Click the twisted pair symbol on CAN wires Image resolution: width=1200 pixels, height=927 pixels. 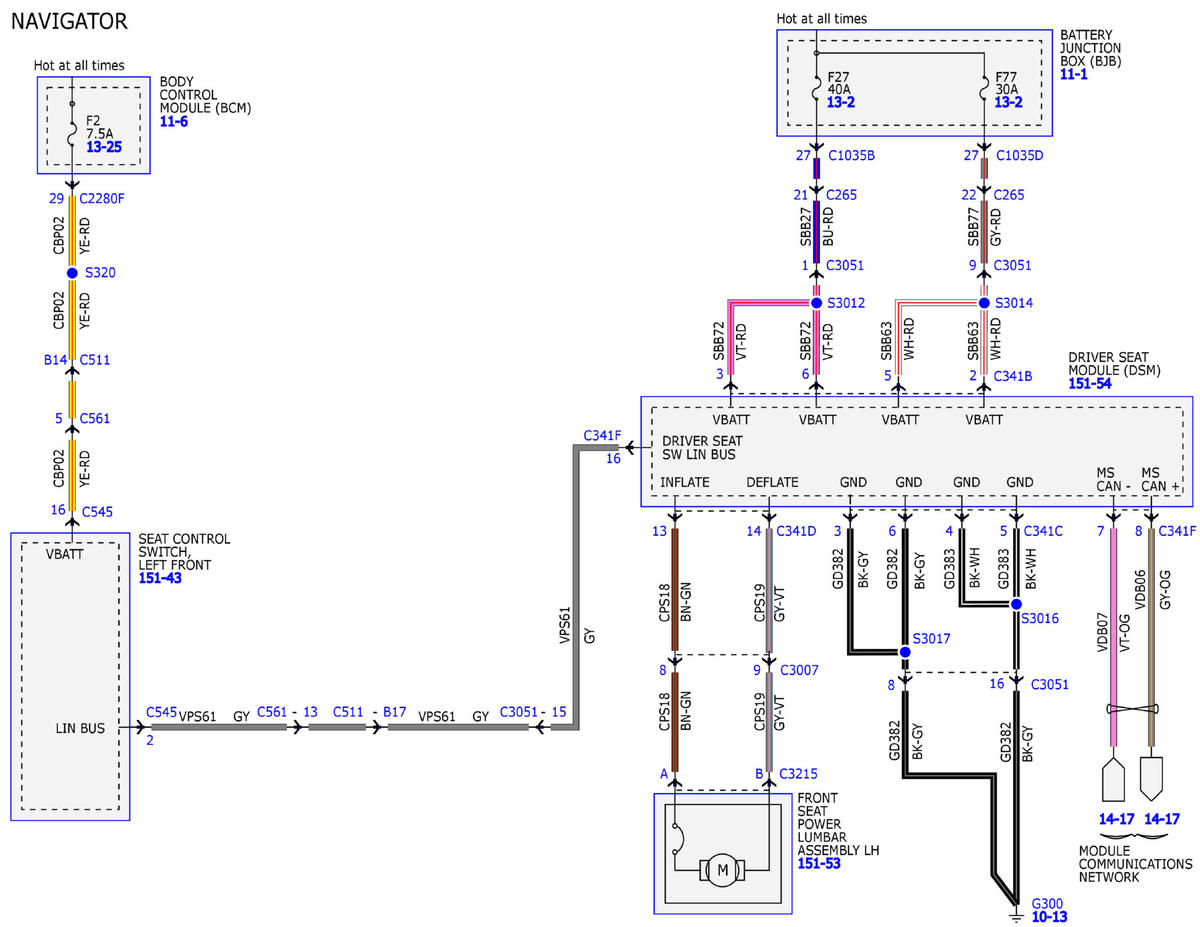(x=1131, y=709)
